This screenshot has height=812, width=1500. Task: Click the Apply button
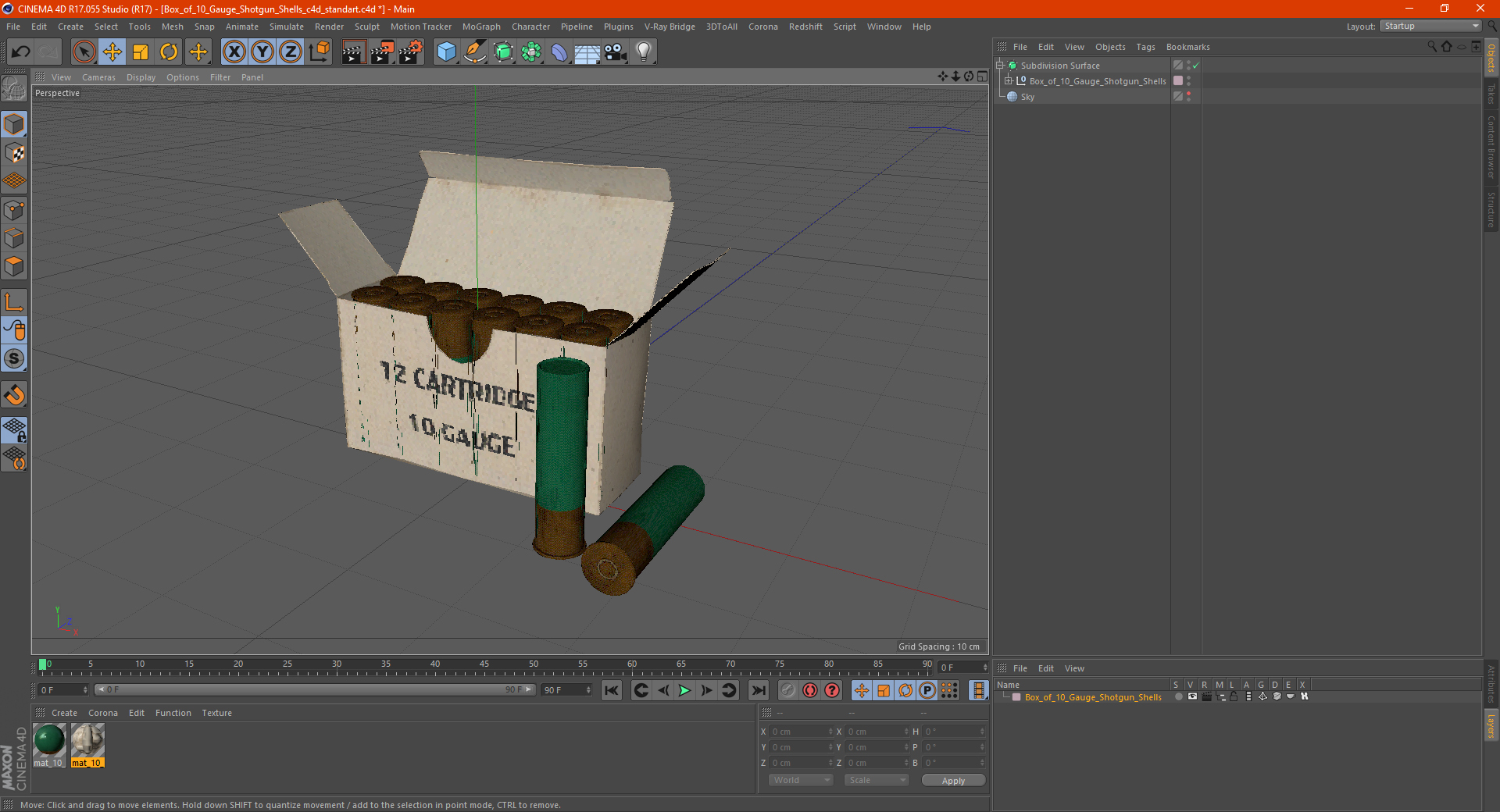(953, 780)
